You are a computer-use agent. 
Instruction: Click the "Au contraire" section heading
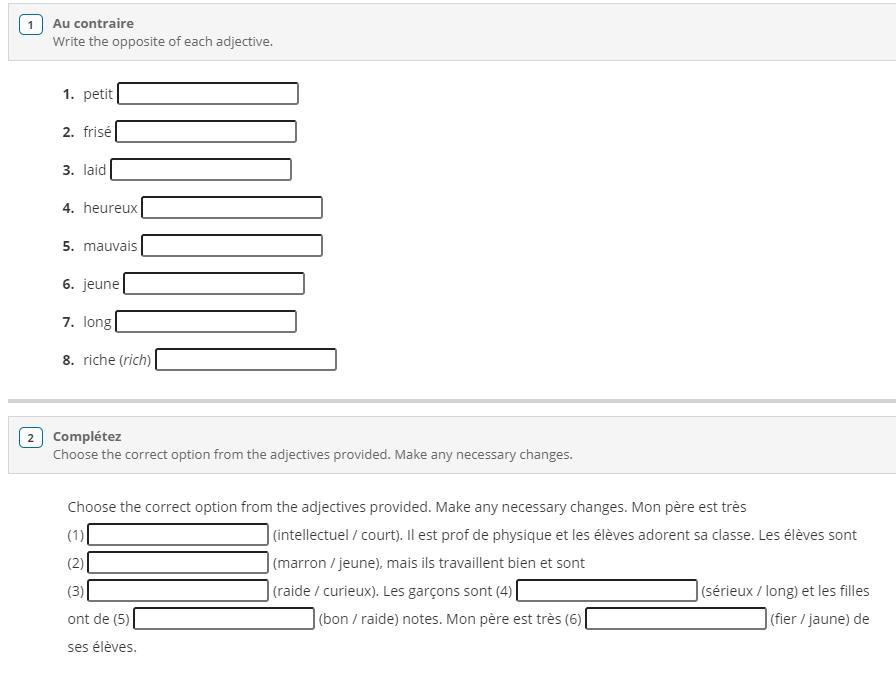(93, 23)
